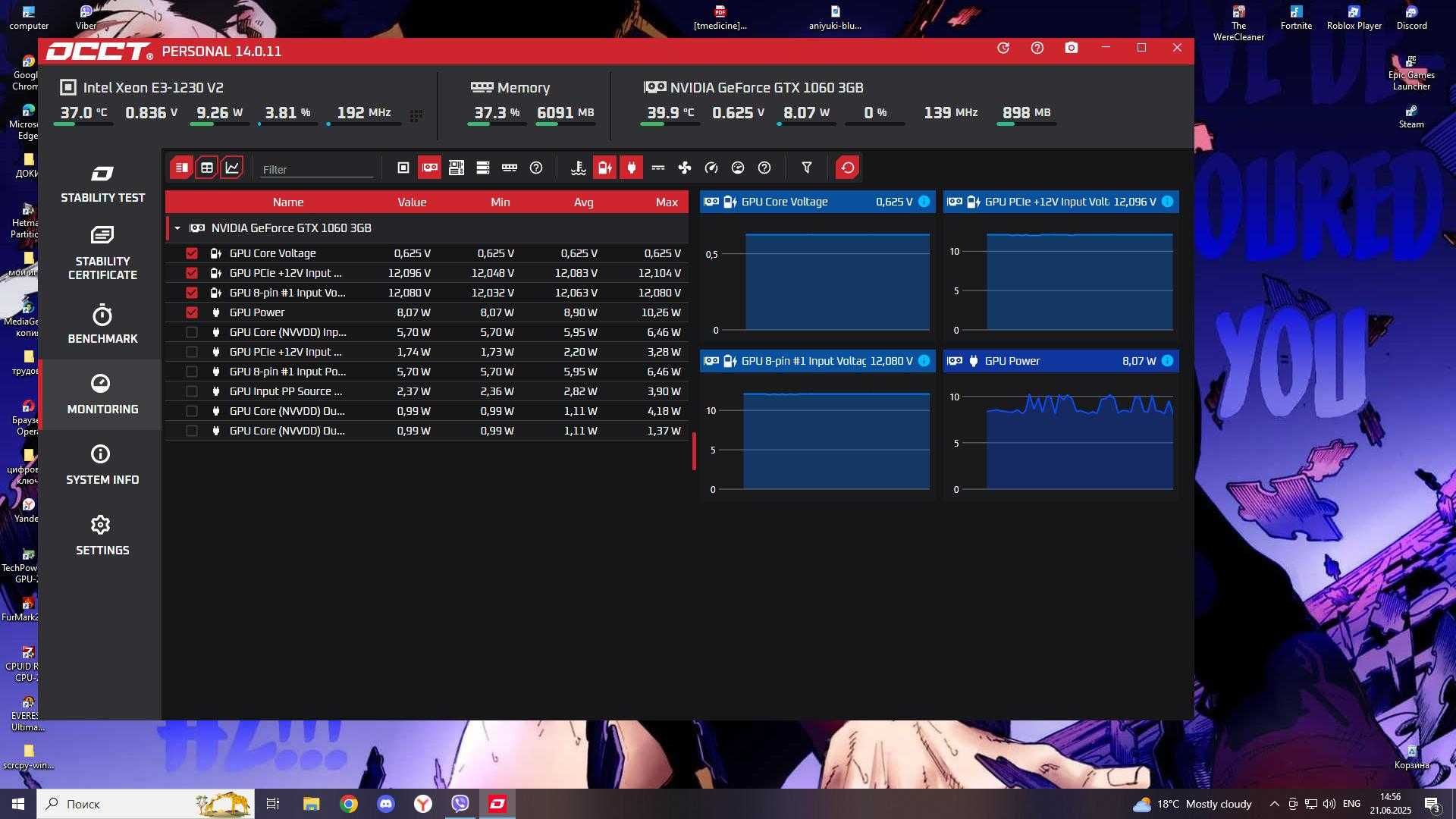Toggle the voltage sensors filter icon
This screenshot has width=1456, height=819.
tap(604, 168)
